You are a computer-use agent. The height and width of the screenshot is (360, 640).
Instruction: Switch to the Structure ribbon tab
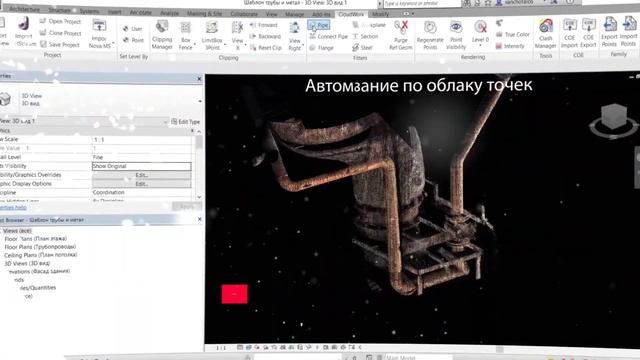60,10
